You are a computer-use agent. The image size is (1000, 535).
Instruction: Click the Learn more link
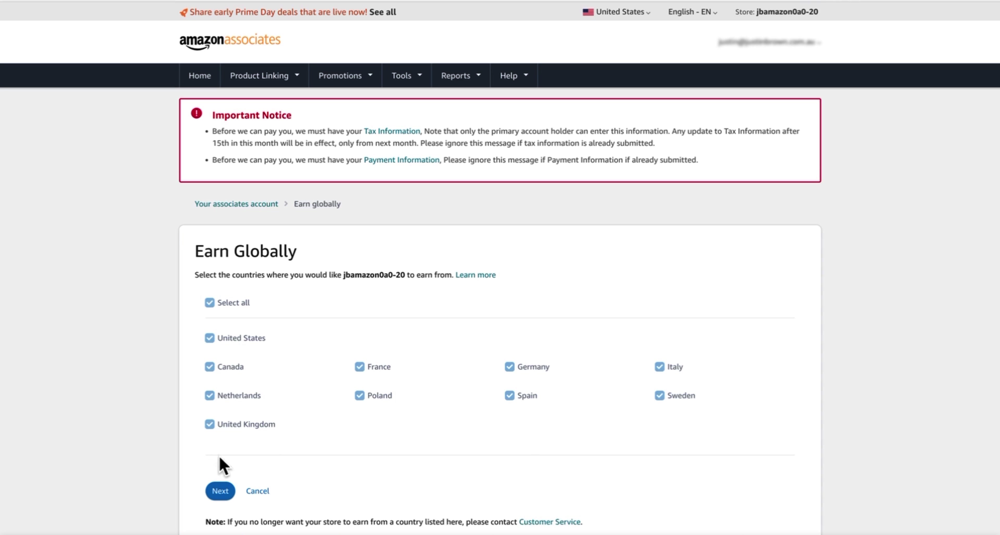coord(475,275)
